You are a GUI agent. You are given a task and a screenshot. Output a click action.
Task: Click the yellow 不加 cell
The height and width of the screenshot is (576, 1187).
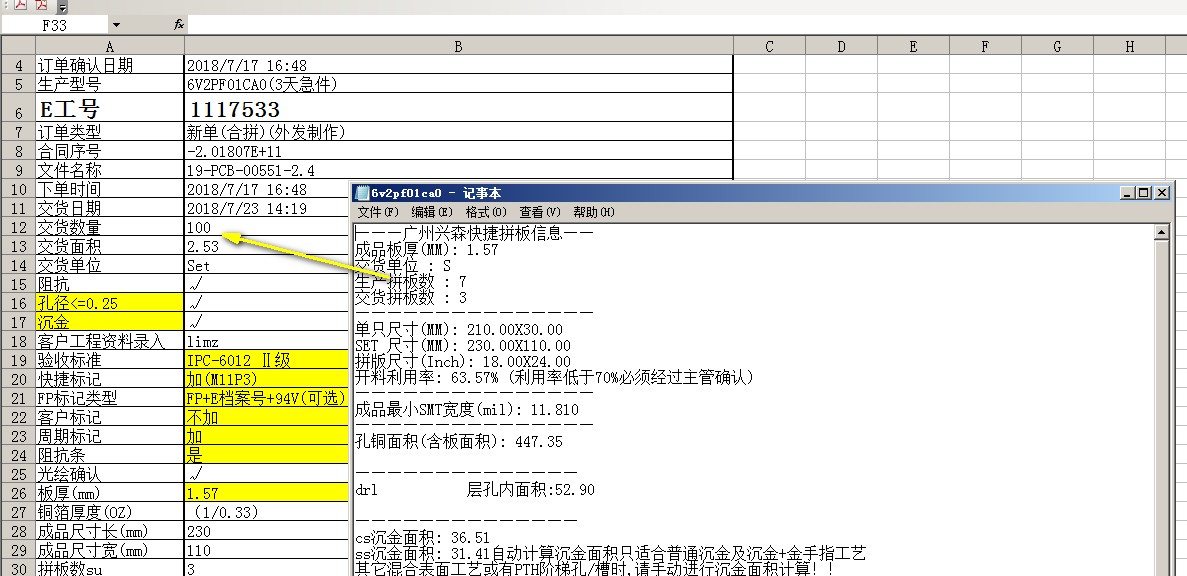coord(266,417)
